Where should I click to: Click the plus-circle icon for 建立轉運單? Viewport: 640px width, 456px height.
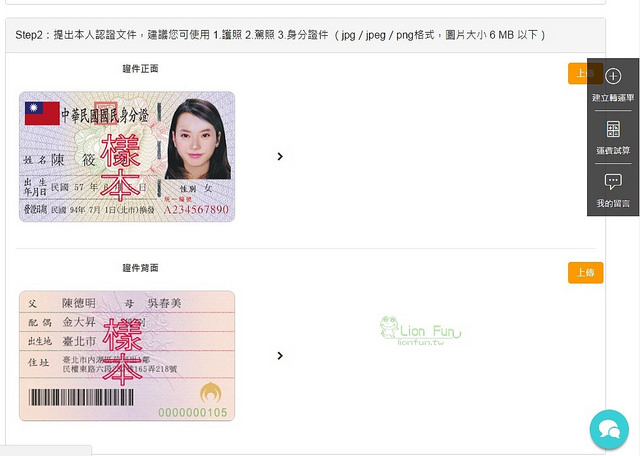click(613, 76)
